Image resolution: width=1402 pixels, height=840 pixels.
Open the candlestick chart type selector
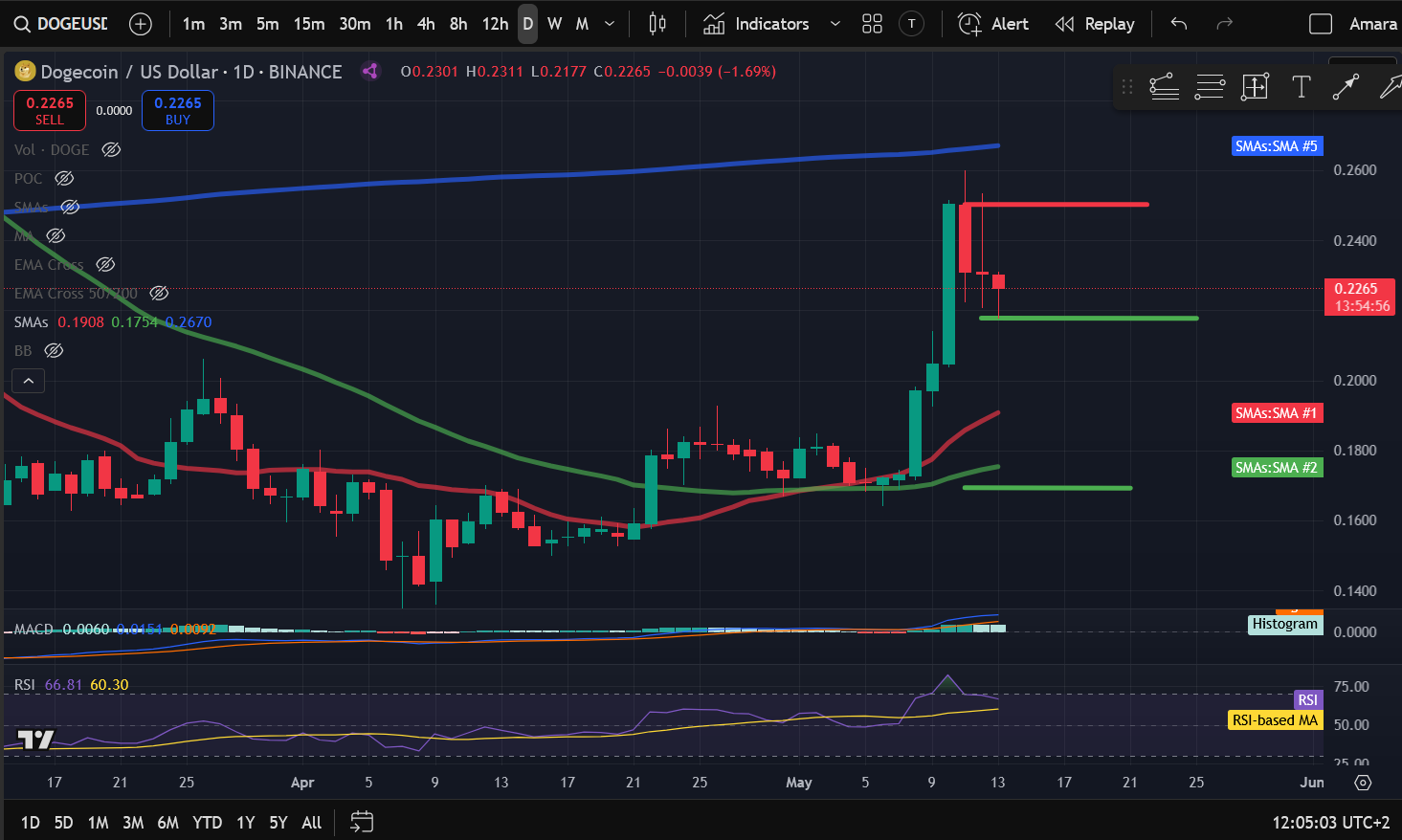point(657,24)
